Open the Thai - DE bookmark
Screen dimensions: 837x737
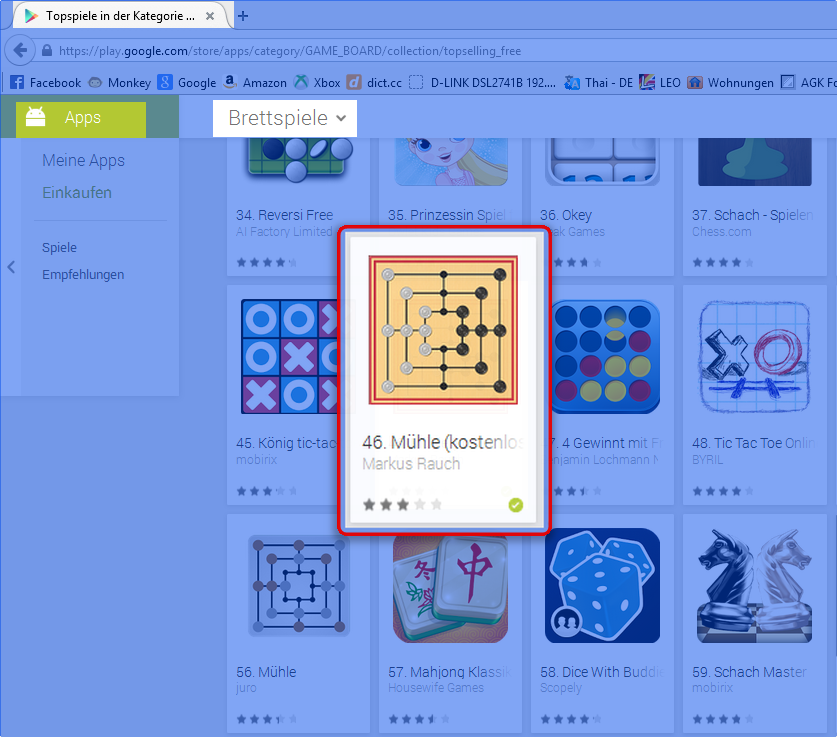tap(598, 83)
